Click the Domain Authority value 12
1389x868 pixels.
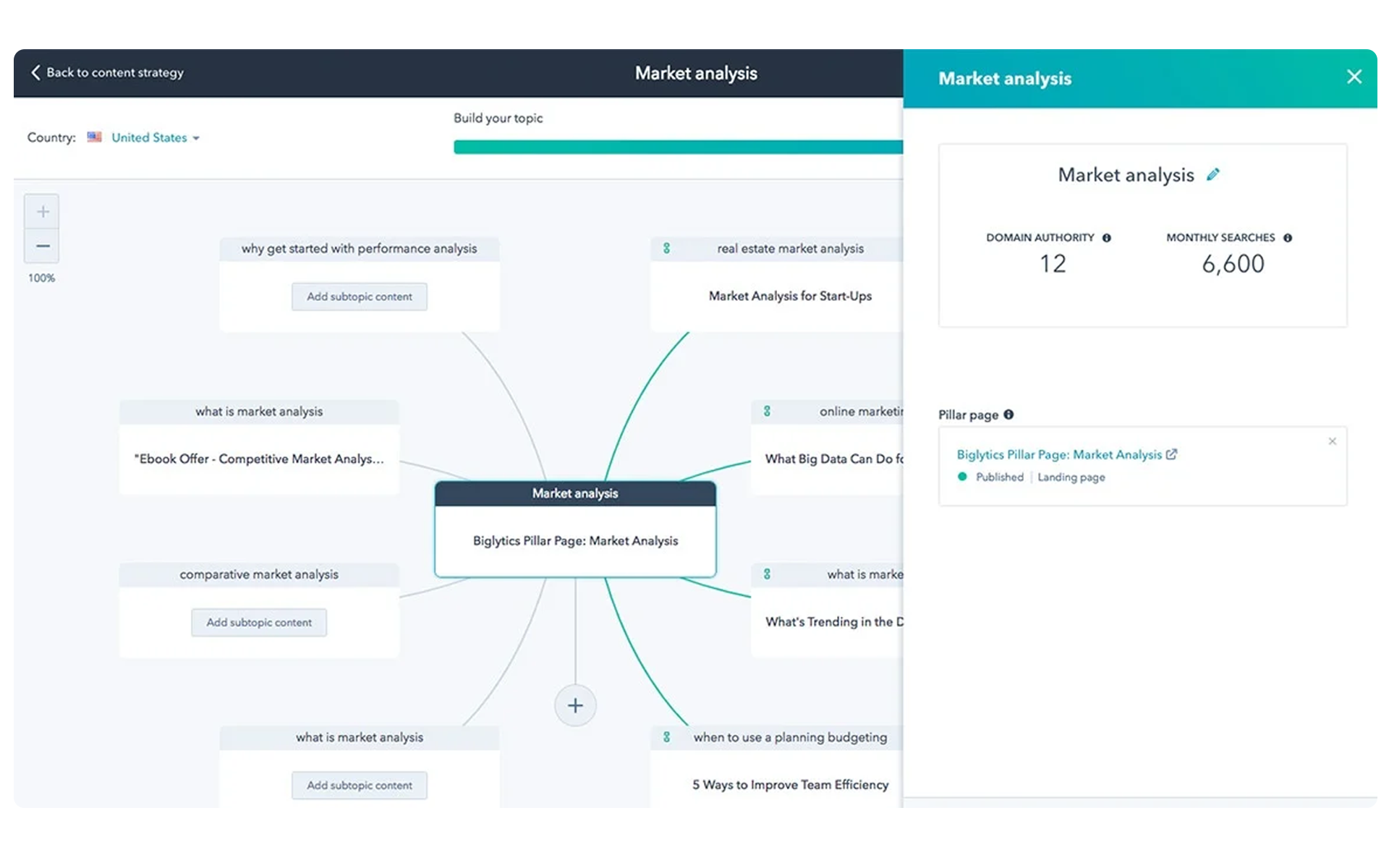(1053, 263)
